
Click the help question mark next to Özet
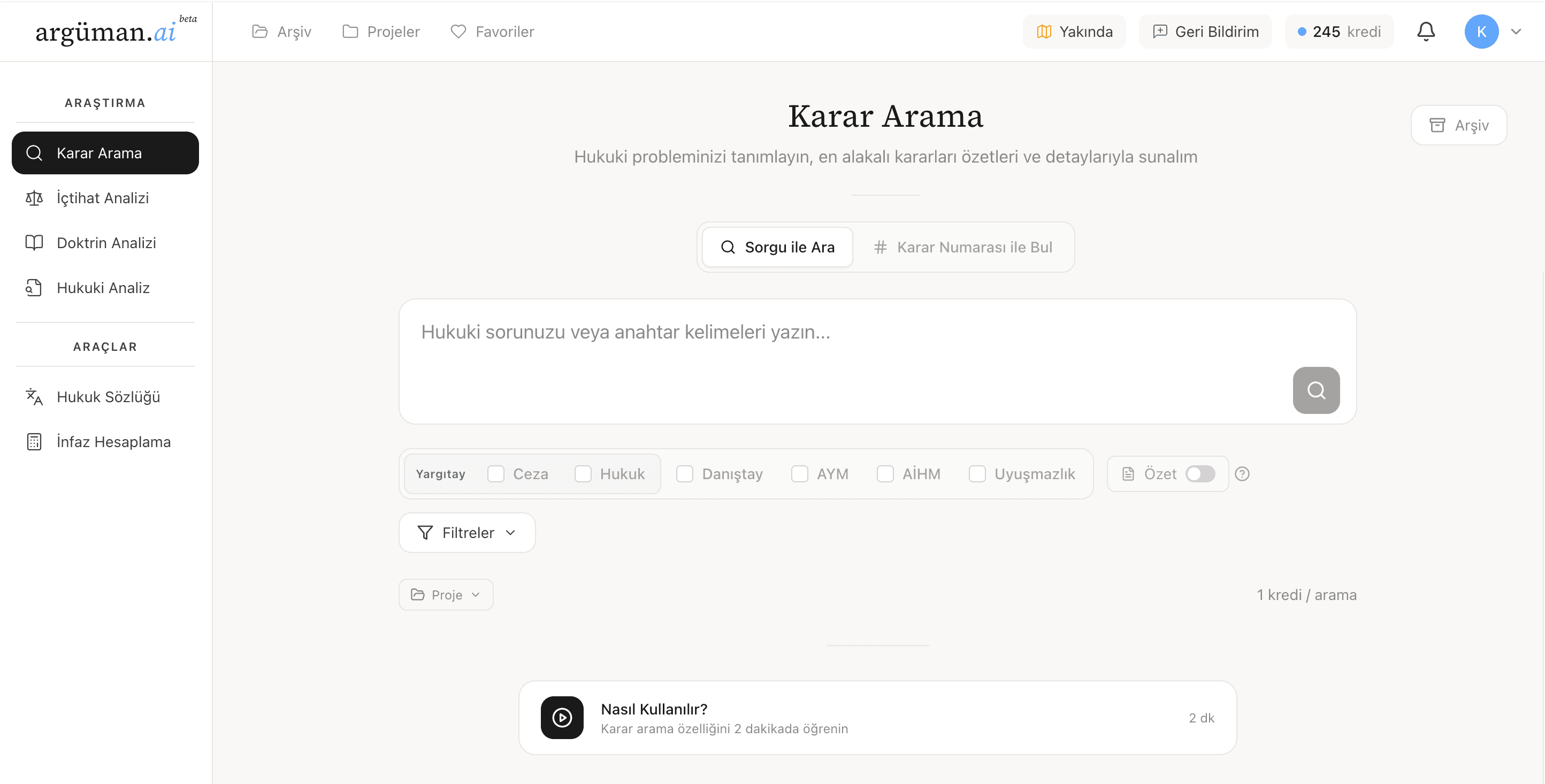1242,474
